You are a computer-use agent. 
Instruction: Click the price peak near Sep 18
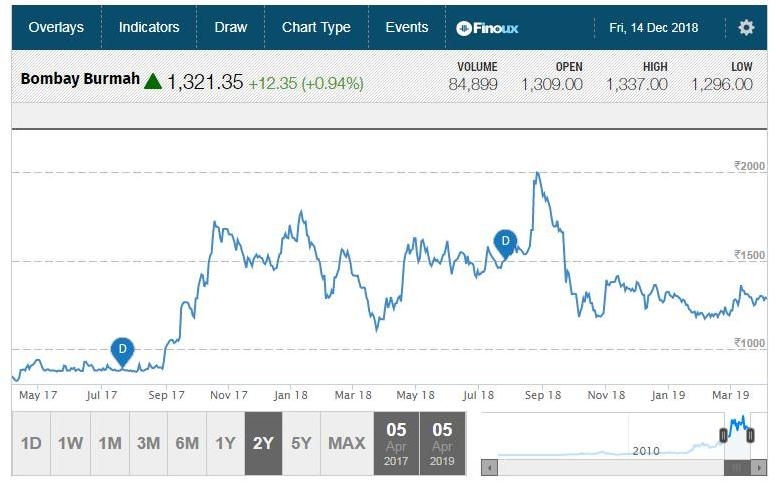click(537, 173)
